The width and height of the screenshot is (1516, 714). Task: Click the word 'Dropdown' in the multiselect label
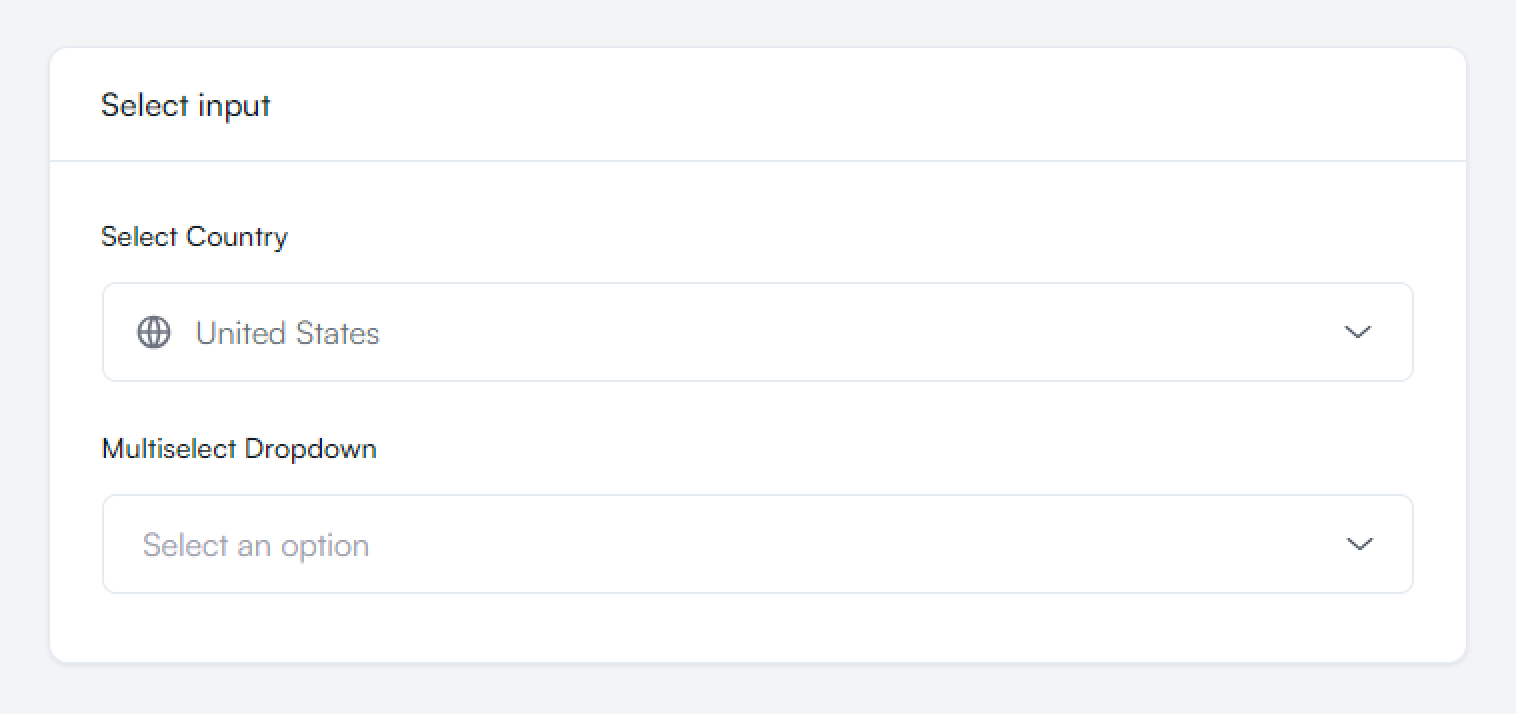click(310, 448)
